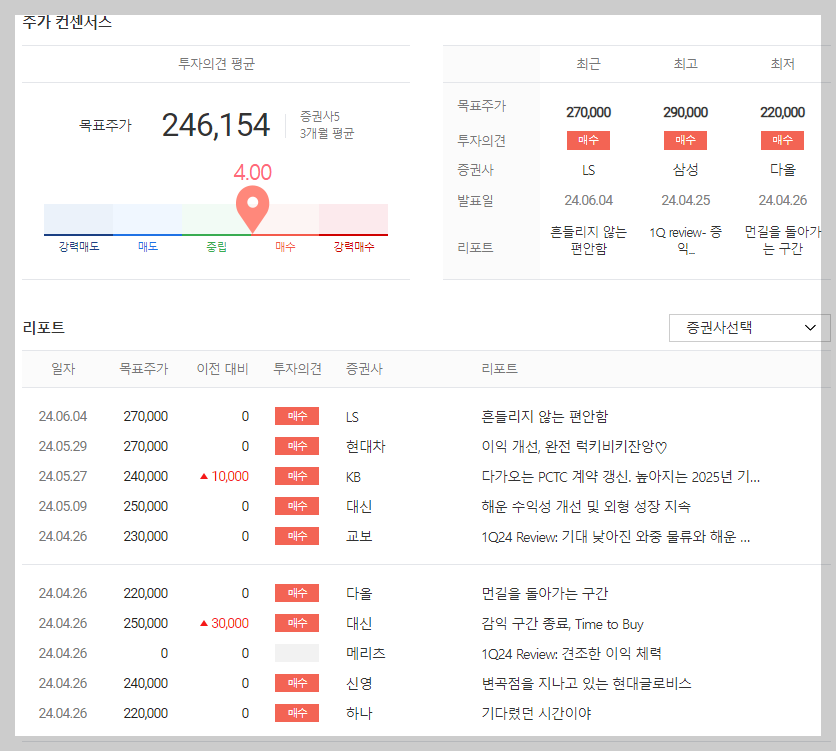The height and width of the screenshot is (751, 836).
Task: Open report 감익 구간 종료, Time to Buy
Action: coord(562,623)
